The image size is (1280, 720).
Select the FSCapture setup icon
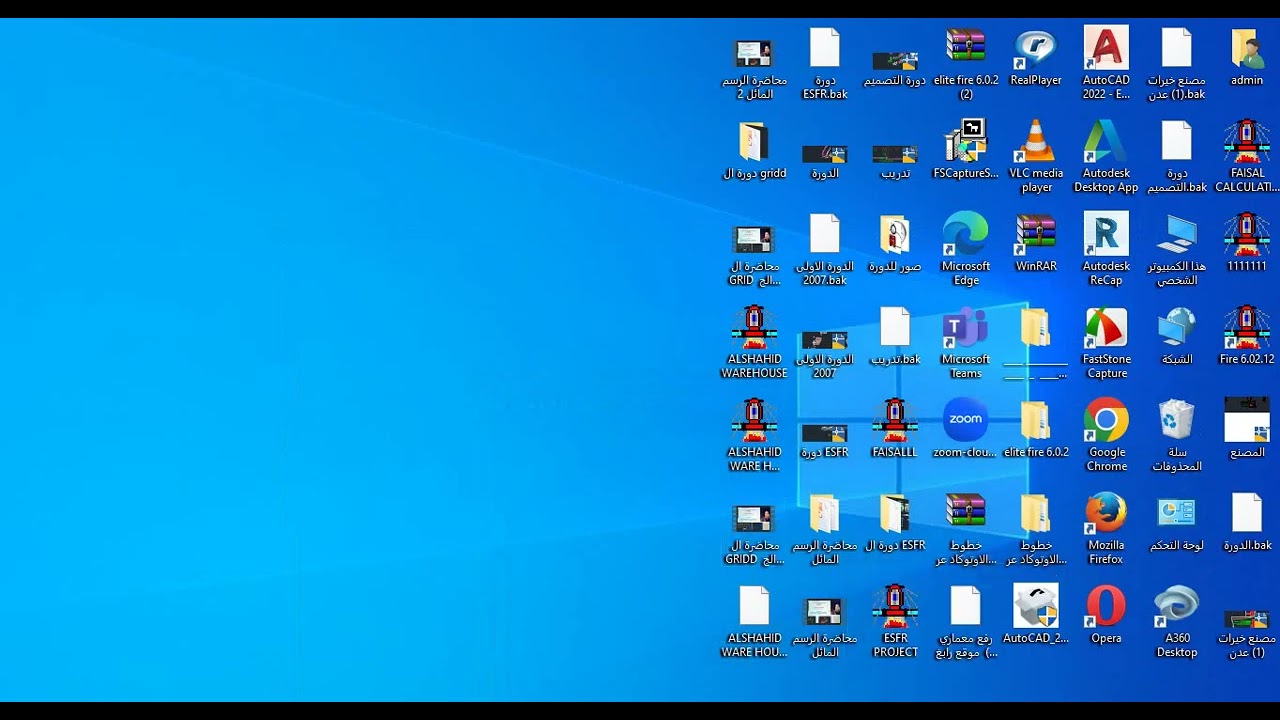coord(966,150)
